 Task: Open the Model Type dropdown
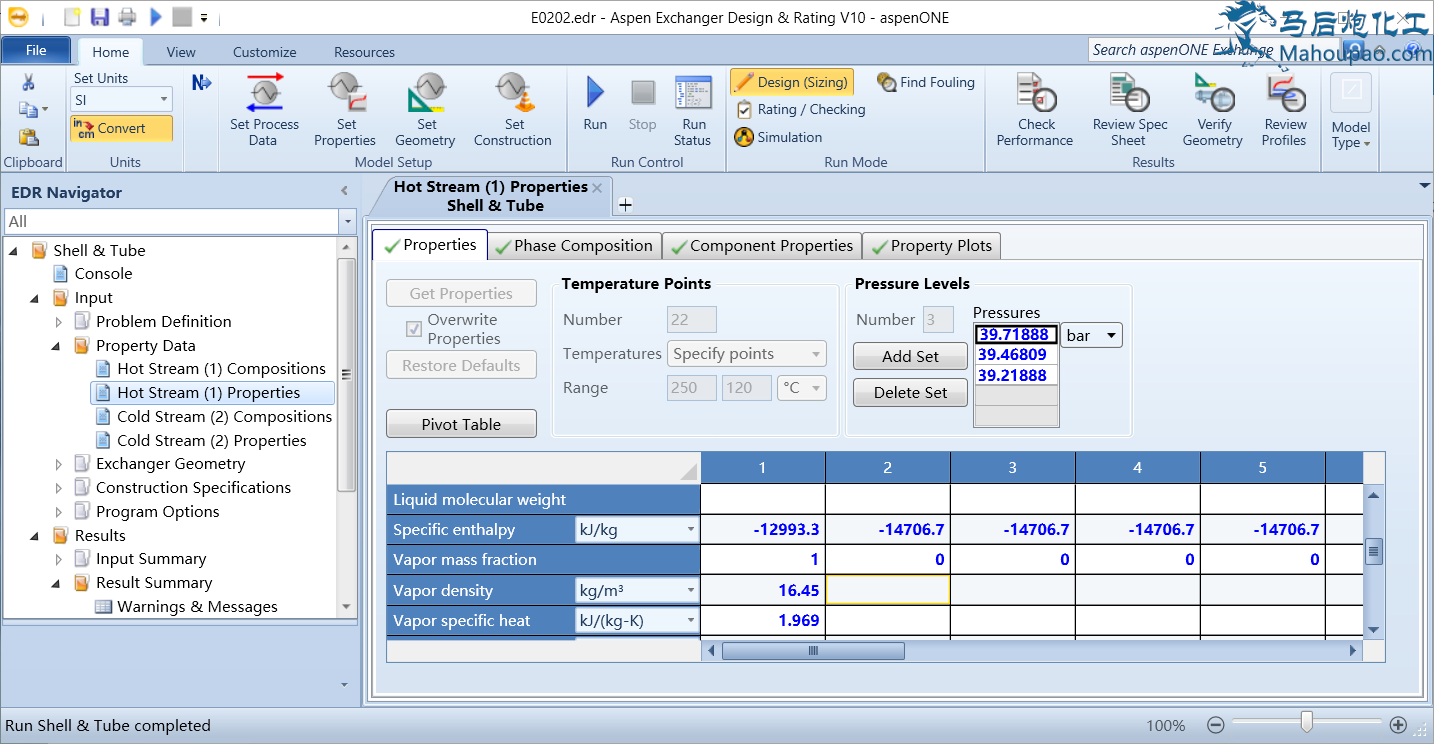(1350, 135)
